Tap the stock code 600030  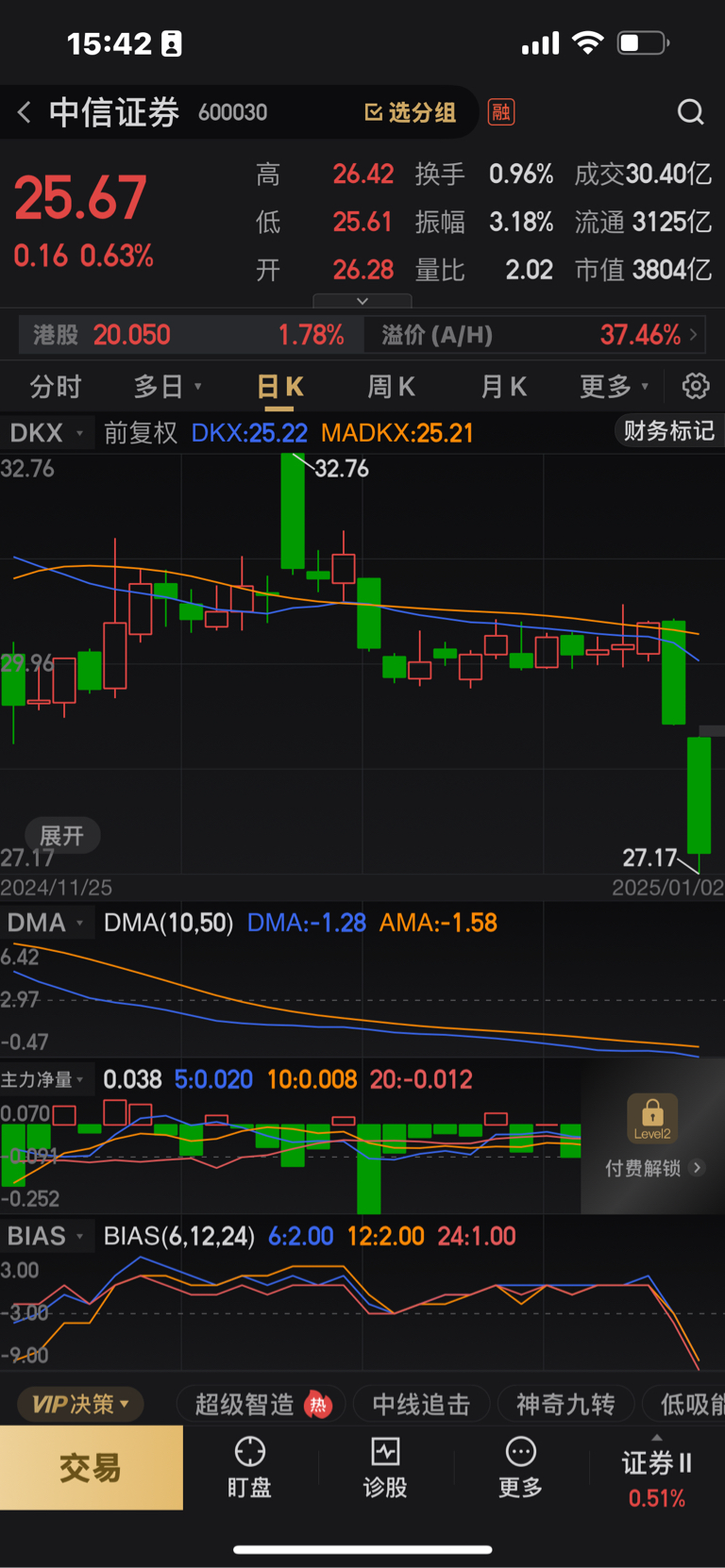click(233, 113)
